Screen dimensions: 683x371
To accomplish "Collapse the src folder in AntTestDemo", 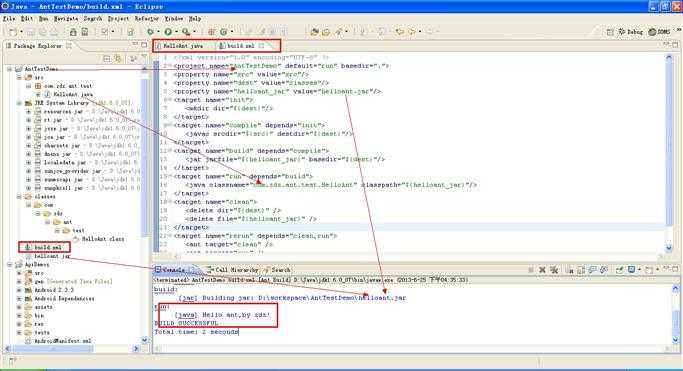I will [19, 78].
